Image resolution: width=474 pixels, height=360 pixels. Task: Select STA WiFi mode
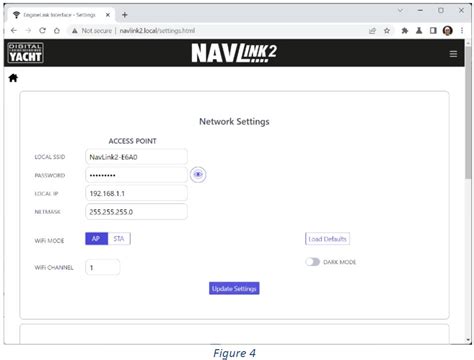tap(119, 239)
